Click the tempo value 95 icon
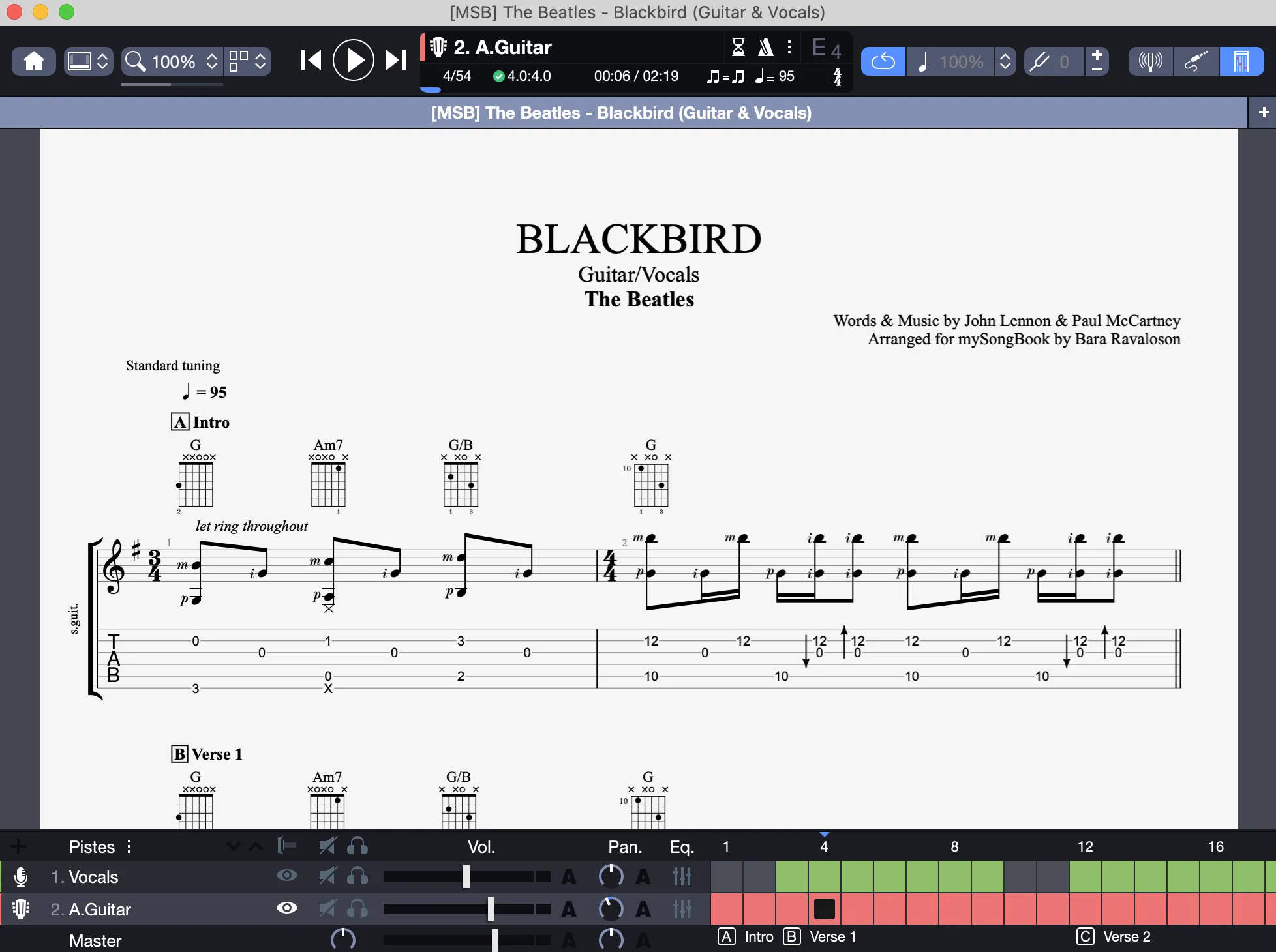The width and height of the screenshot is (1276, 952). point(774,76)
